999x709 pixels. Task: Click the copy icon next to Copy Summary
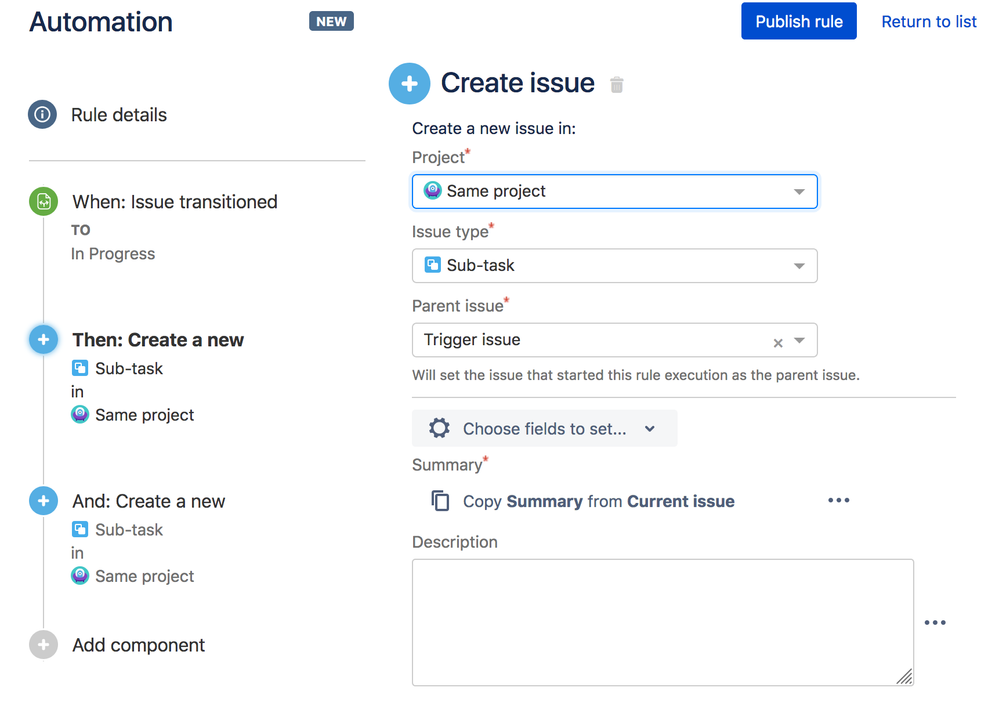coord(440,501)
